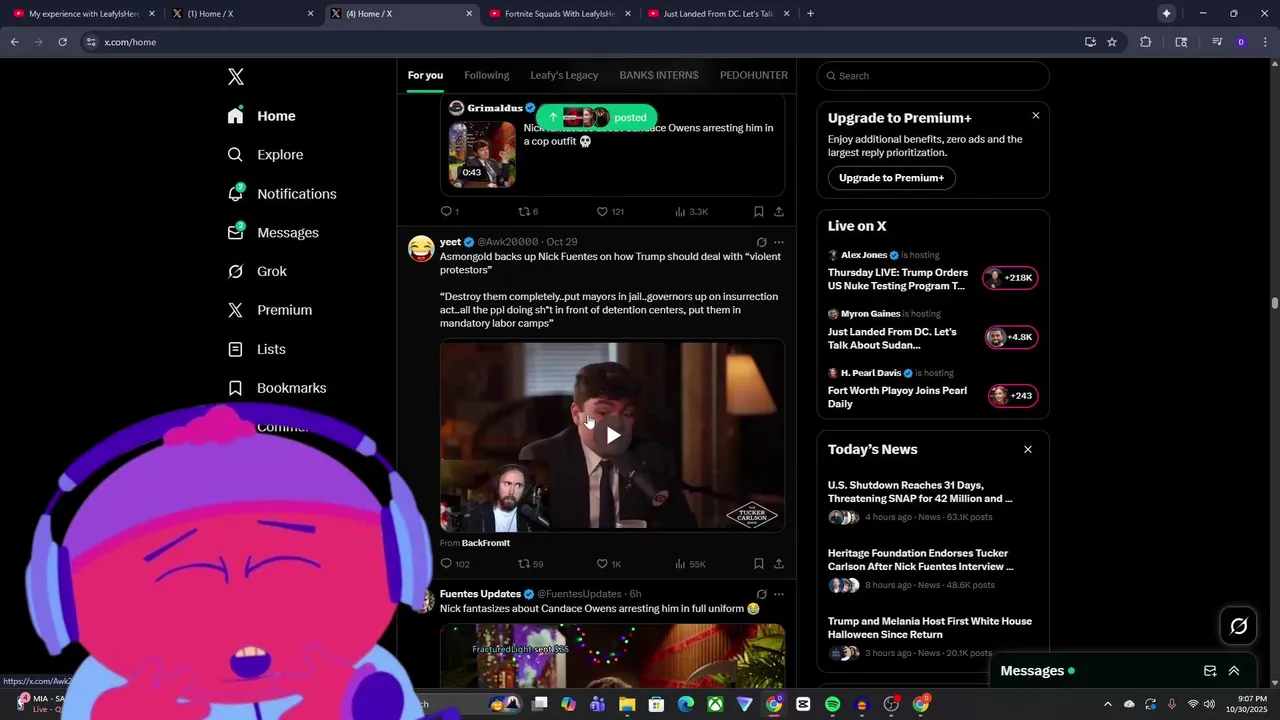Open Grok from the sidebar icon
This screenshot has width=1280, height=720.
pyautogui.click(x=235, y=271)
